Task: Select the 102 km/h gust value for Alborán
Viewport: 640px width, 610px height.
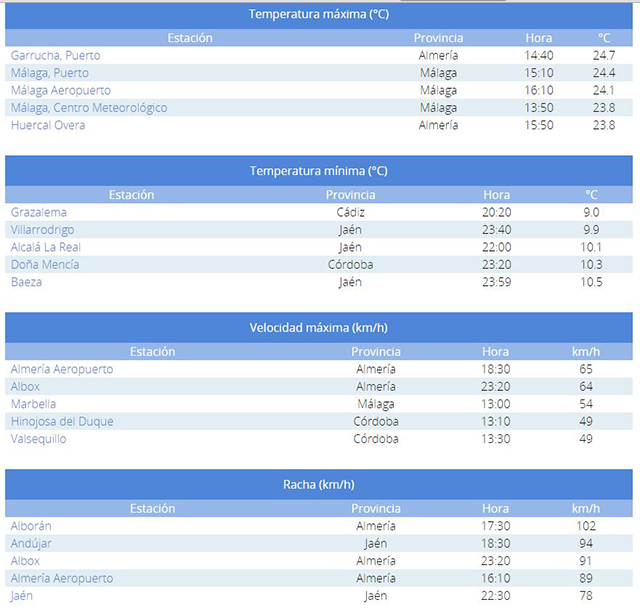Action: 586,526
